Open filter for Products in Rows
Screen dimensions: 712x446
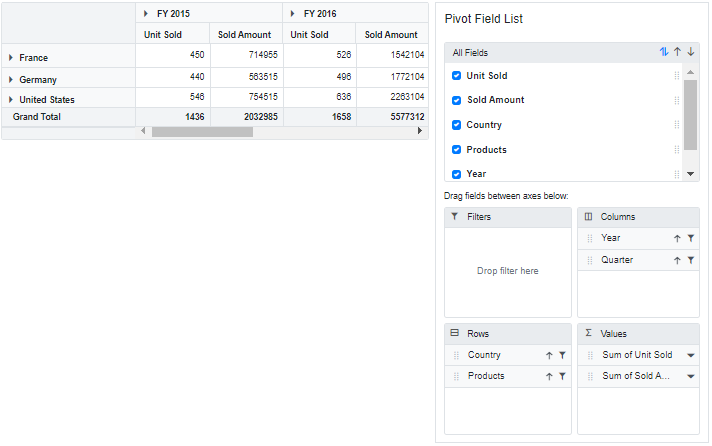pyautogui.click(x=562, y=377)
